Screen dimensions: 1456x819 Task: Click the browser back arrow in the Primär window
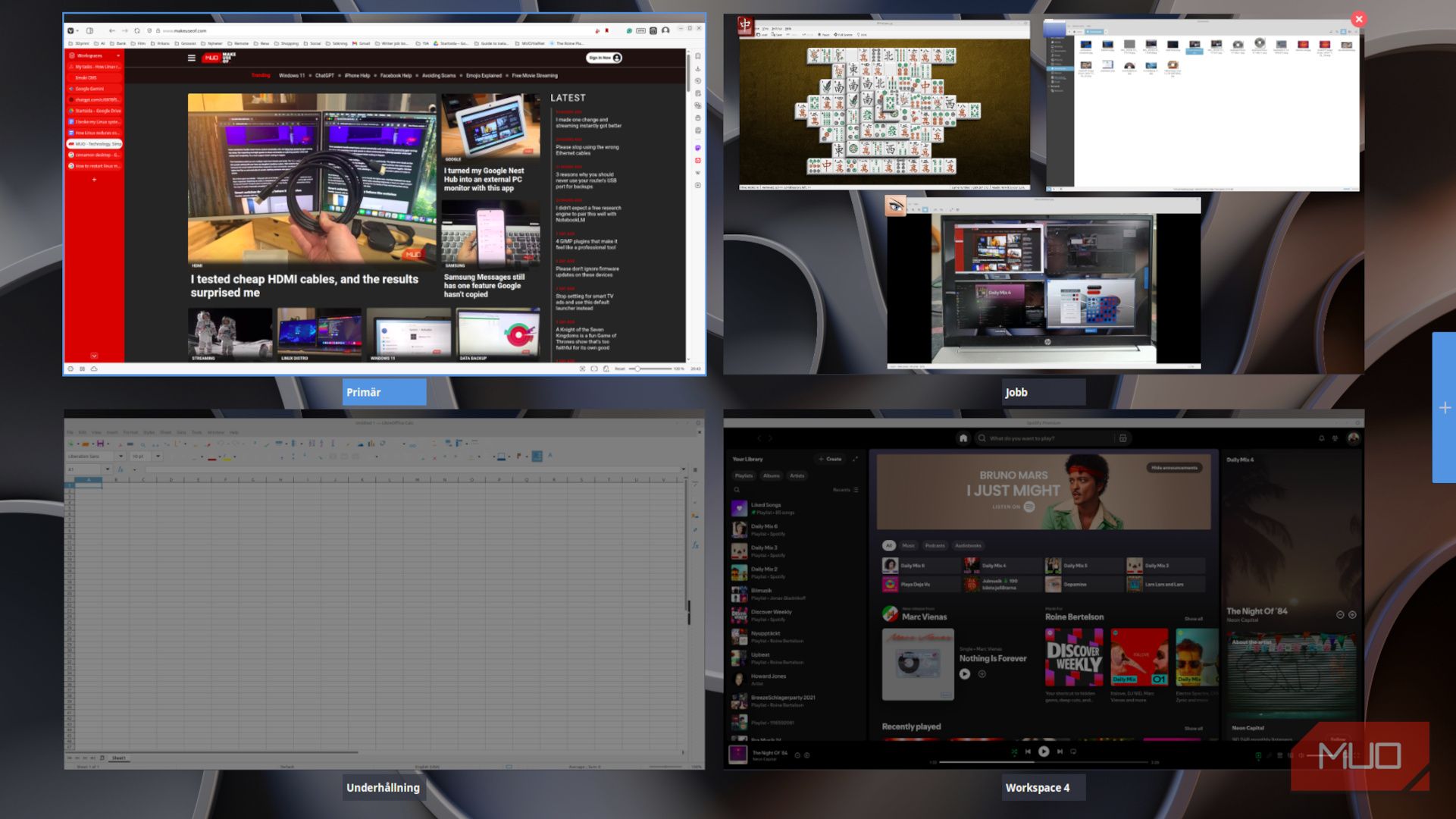(112, 30)
